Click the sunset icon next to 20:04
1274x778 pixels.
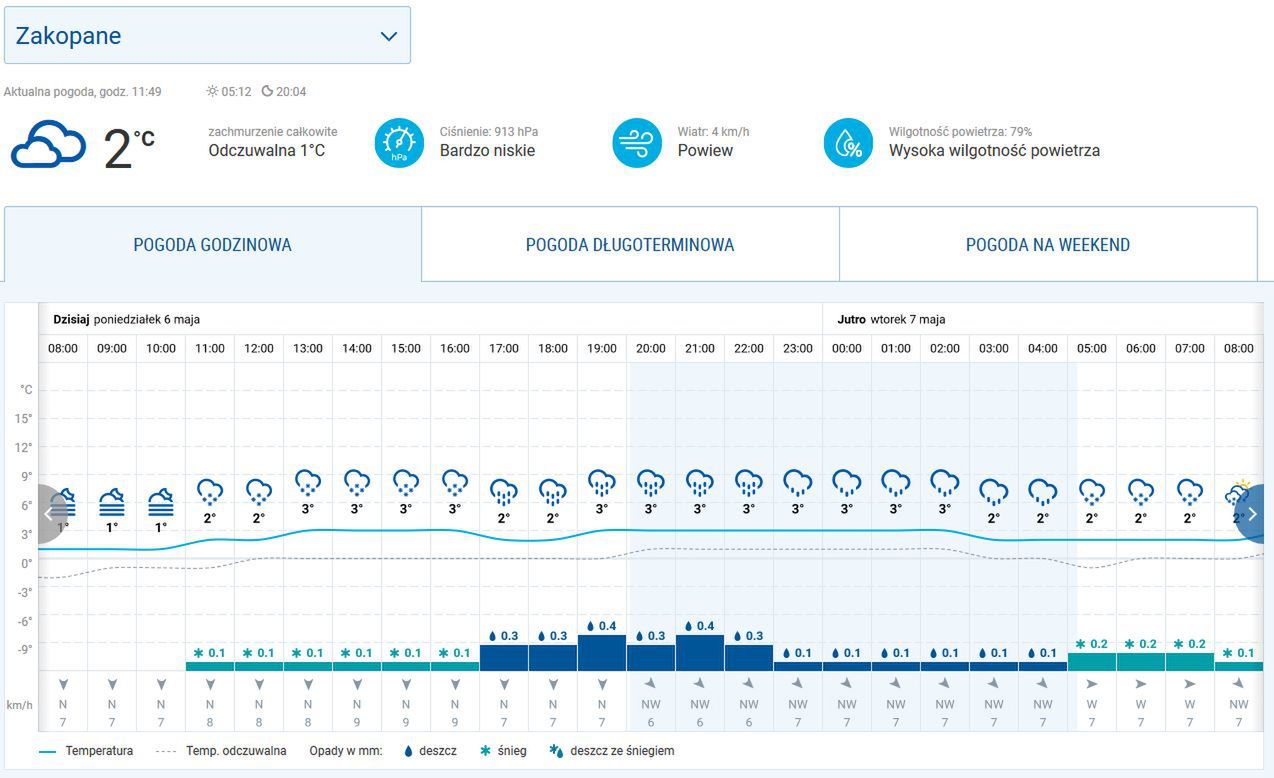(267, 91)
